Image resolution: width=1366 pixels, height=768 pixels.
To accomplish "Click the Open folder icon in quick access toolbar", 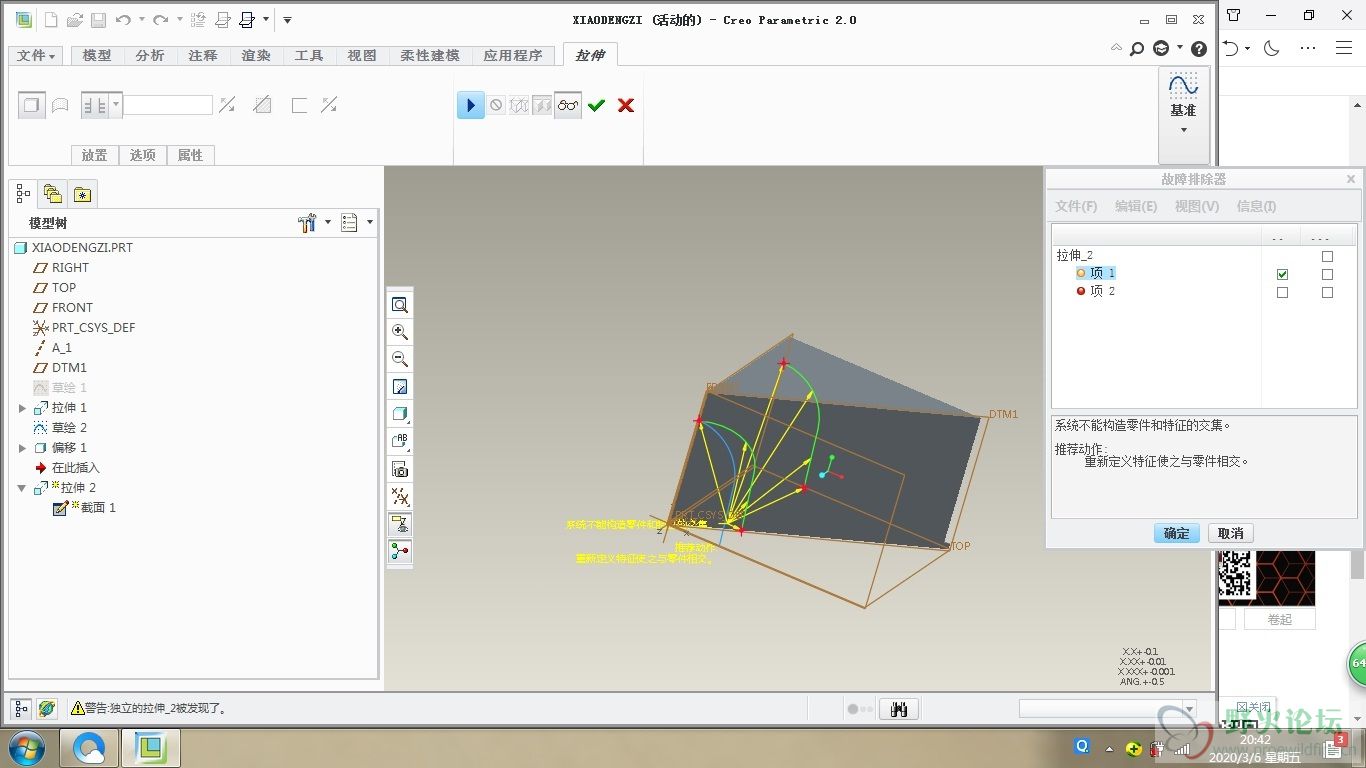I will click(75, 19).
